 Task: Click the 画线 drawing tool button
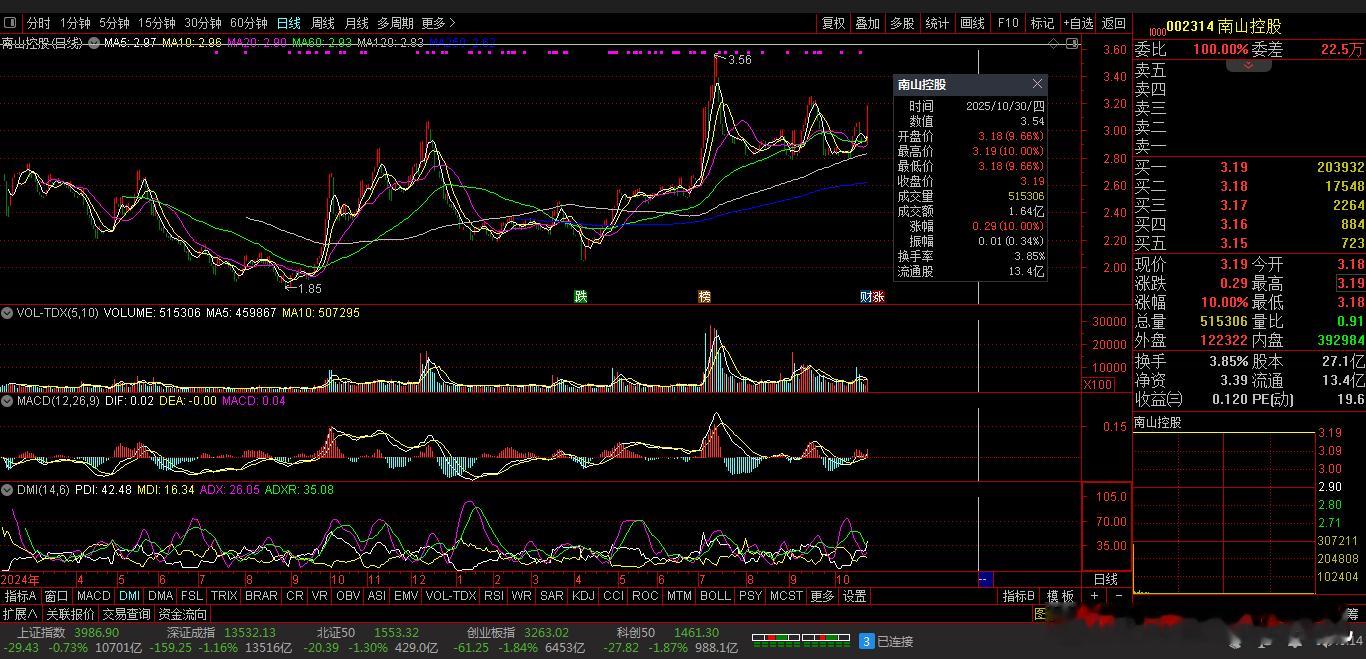(x=972, y=22)
